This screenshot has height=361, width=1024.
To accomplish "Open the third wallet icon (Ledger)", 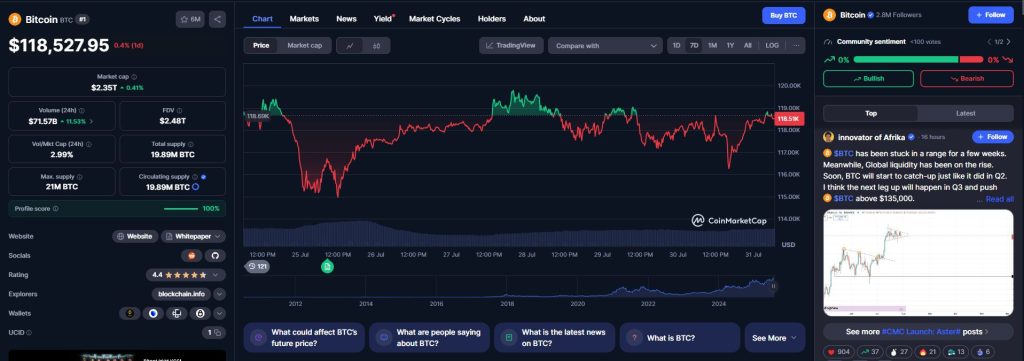I will tap(176, 314).
